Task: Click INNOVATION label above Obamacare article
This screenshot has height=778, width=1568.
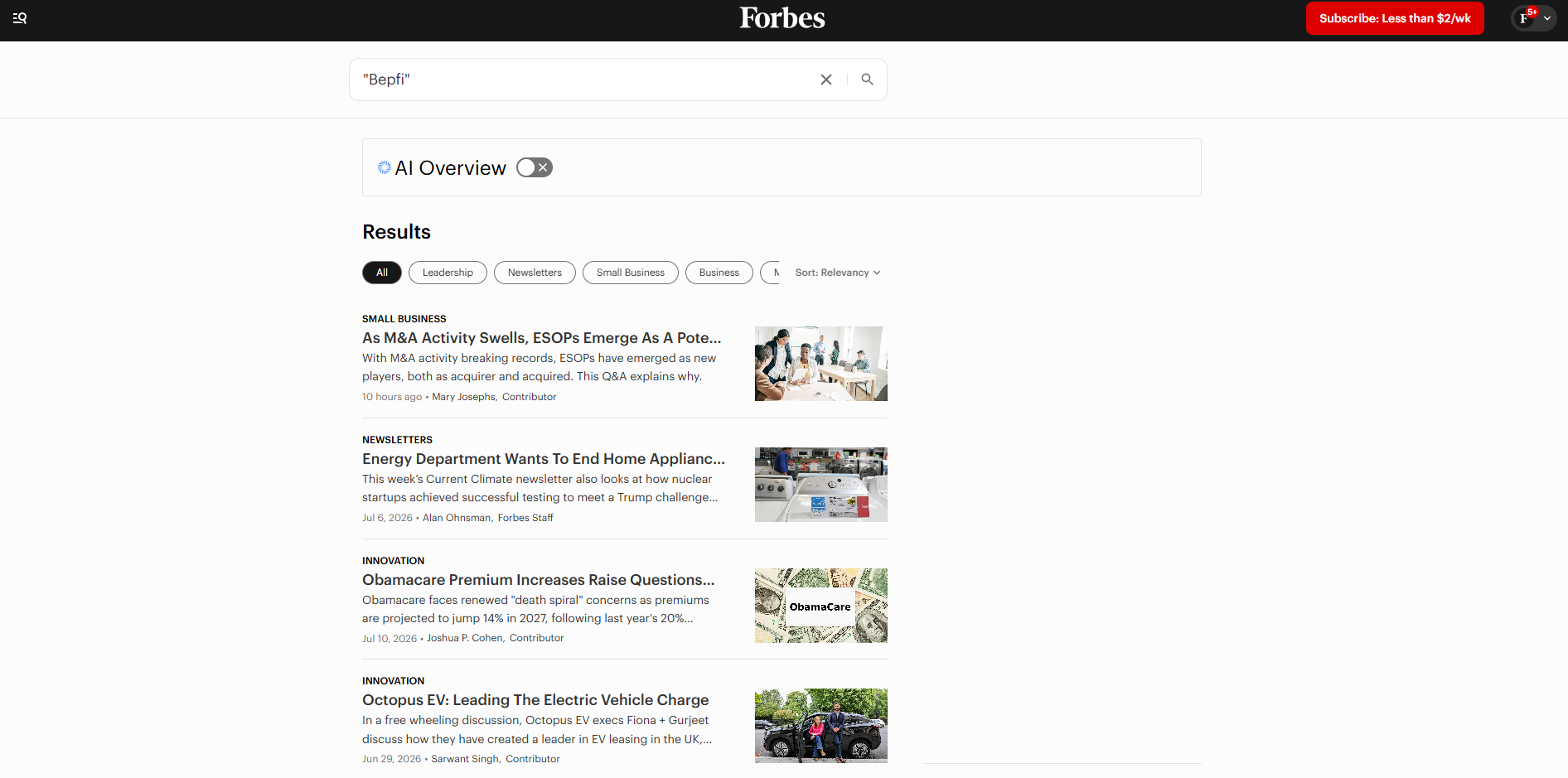Action: (x=393, y=561)
